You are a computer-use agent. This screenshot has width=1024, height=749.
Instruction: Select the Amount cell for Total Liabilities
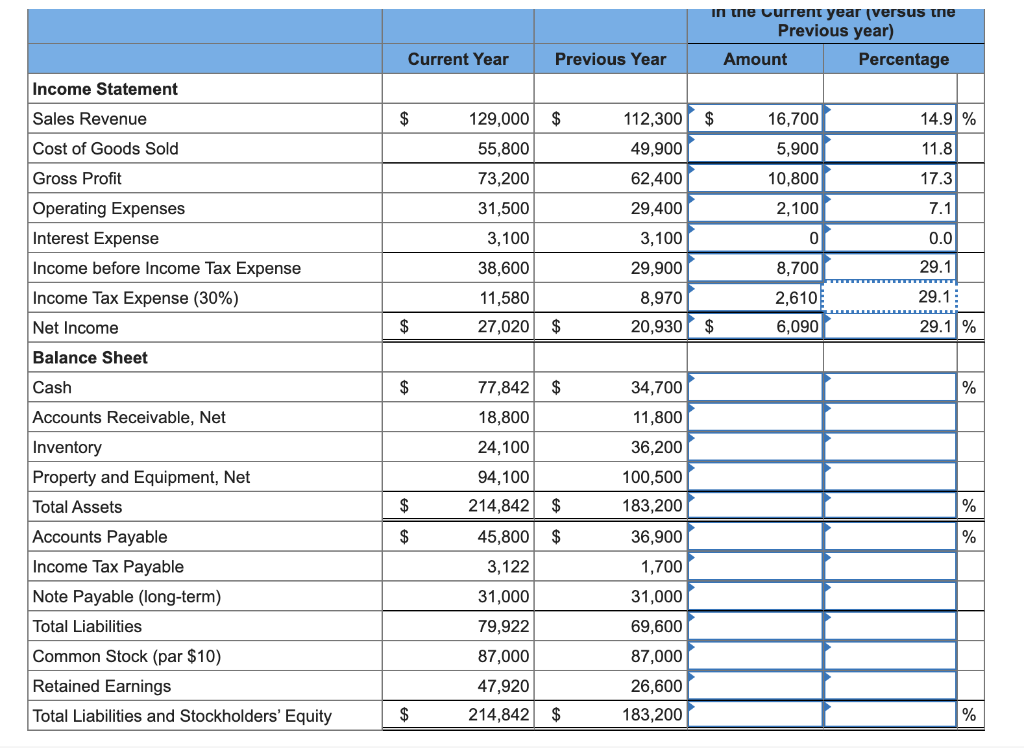click(755, 625)
